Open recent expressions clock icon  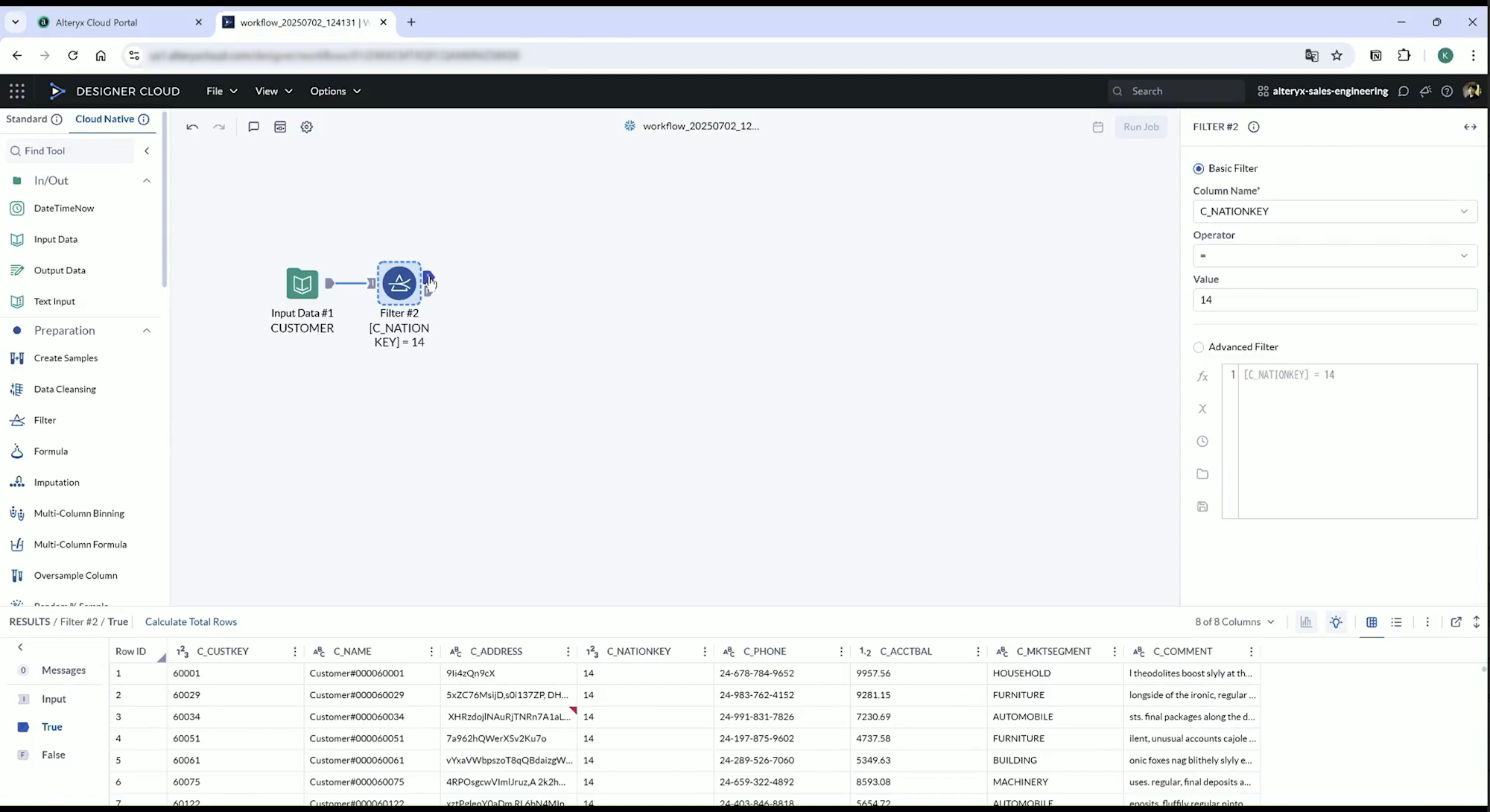[x=1202, y=441]
